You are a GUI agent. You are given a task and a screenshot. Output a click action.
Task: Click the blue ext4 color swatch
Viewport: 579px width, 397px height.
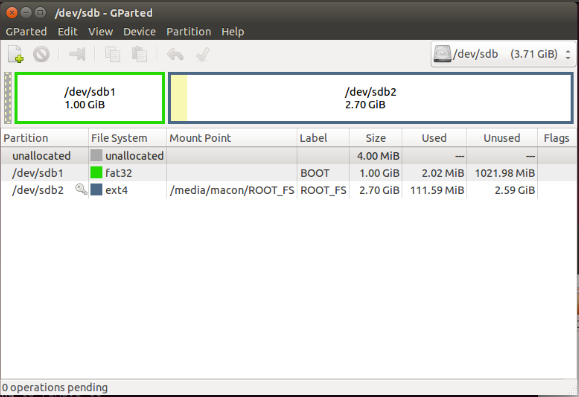(96, 189)
